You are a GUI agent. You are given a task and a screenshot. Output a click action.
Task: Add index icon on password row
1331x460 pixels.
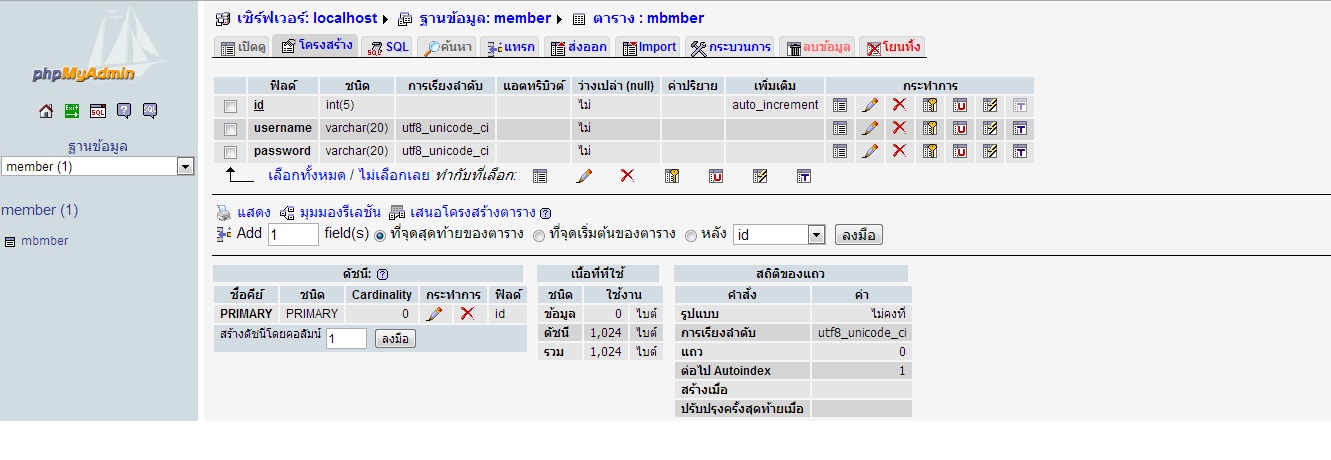click(990, 151)
